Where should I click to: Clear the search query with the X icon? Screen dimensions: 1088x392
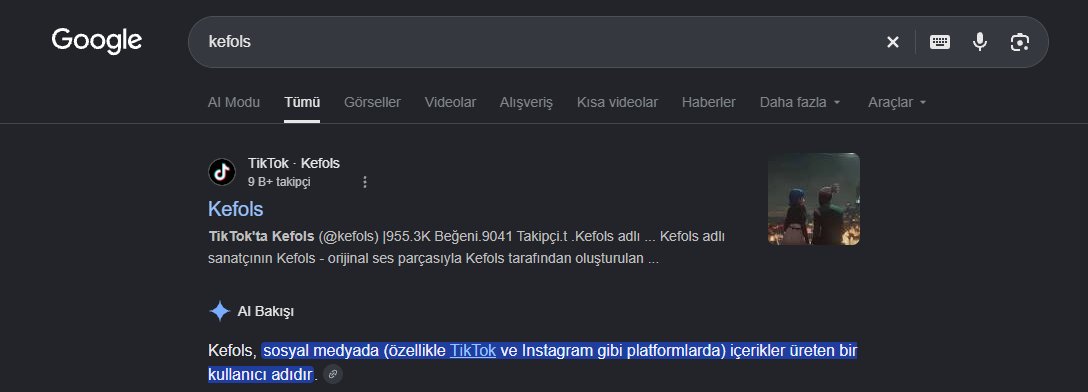(x=892, y=42)
